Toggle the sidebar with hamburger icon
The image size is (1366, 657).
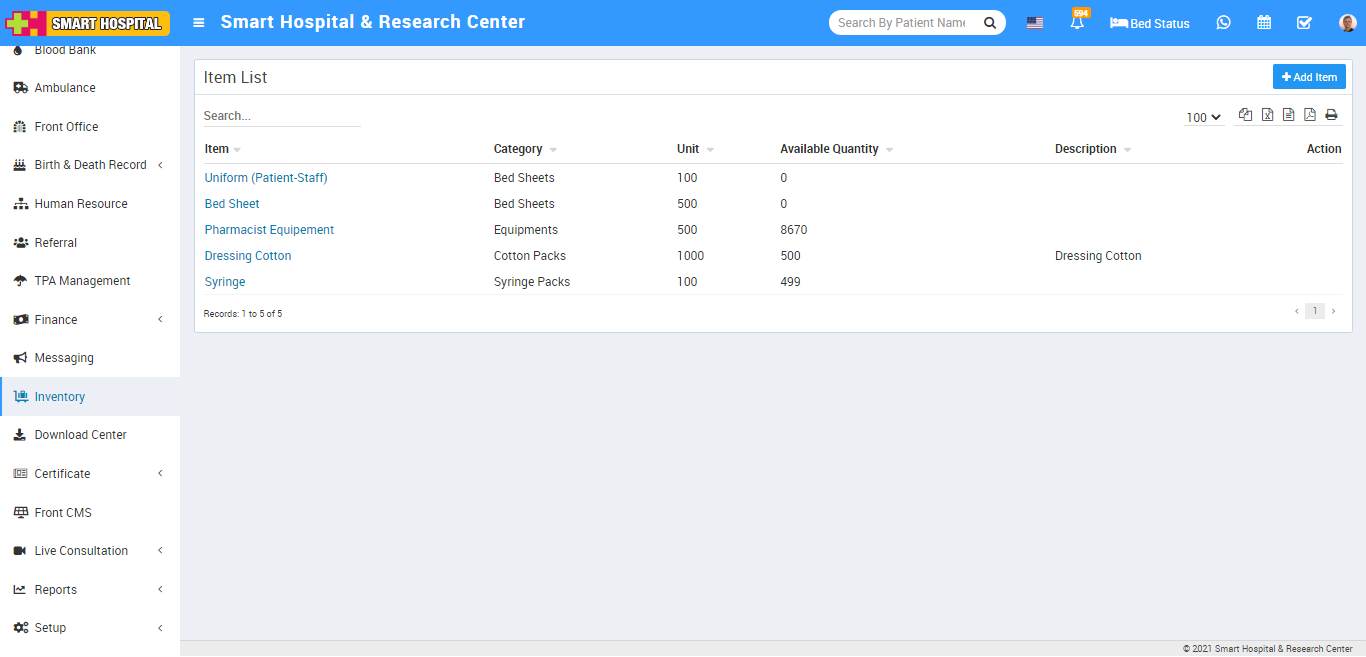[x=199, y=23]
